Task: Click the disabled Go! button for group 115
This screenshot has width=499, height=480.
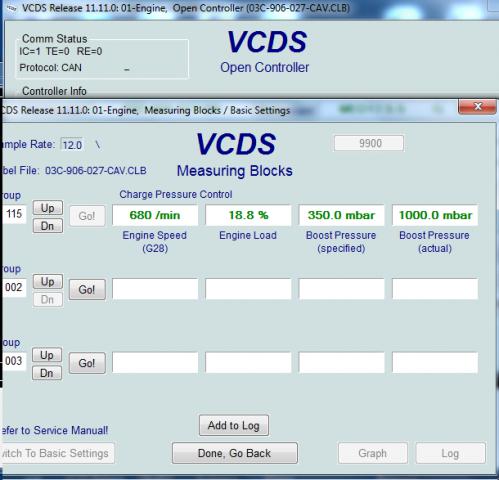Action: pos(87,216)
